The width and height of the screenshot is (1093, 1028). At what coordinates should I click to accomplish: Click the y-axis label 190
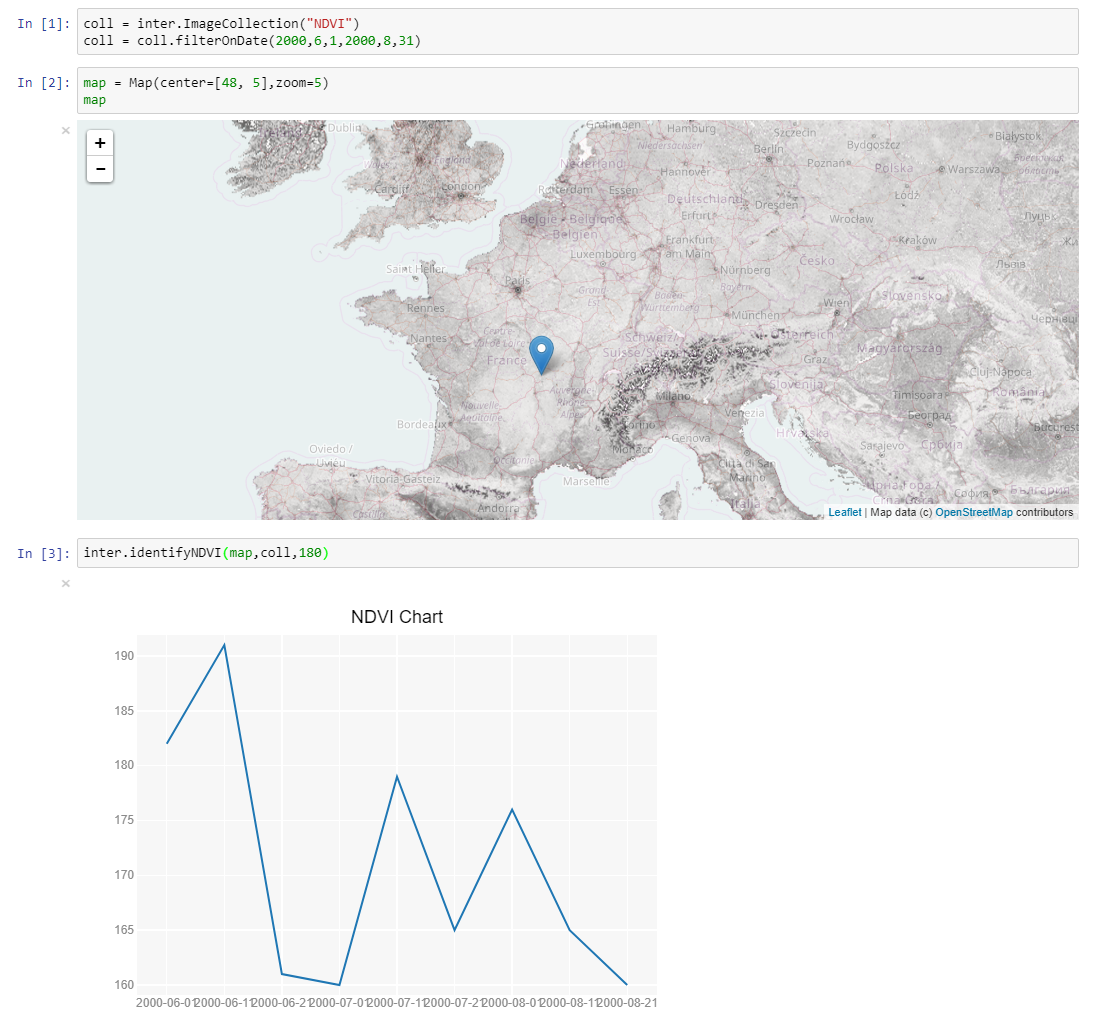click(x=124, y=656)
